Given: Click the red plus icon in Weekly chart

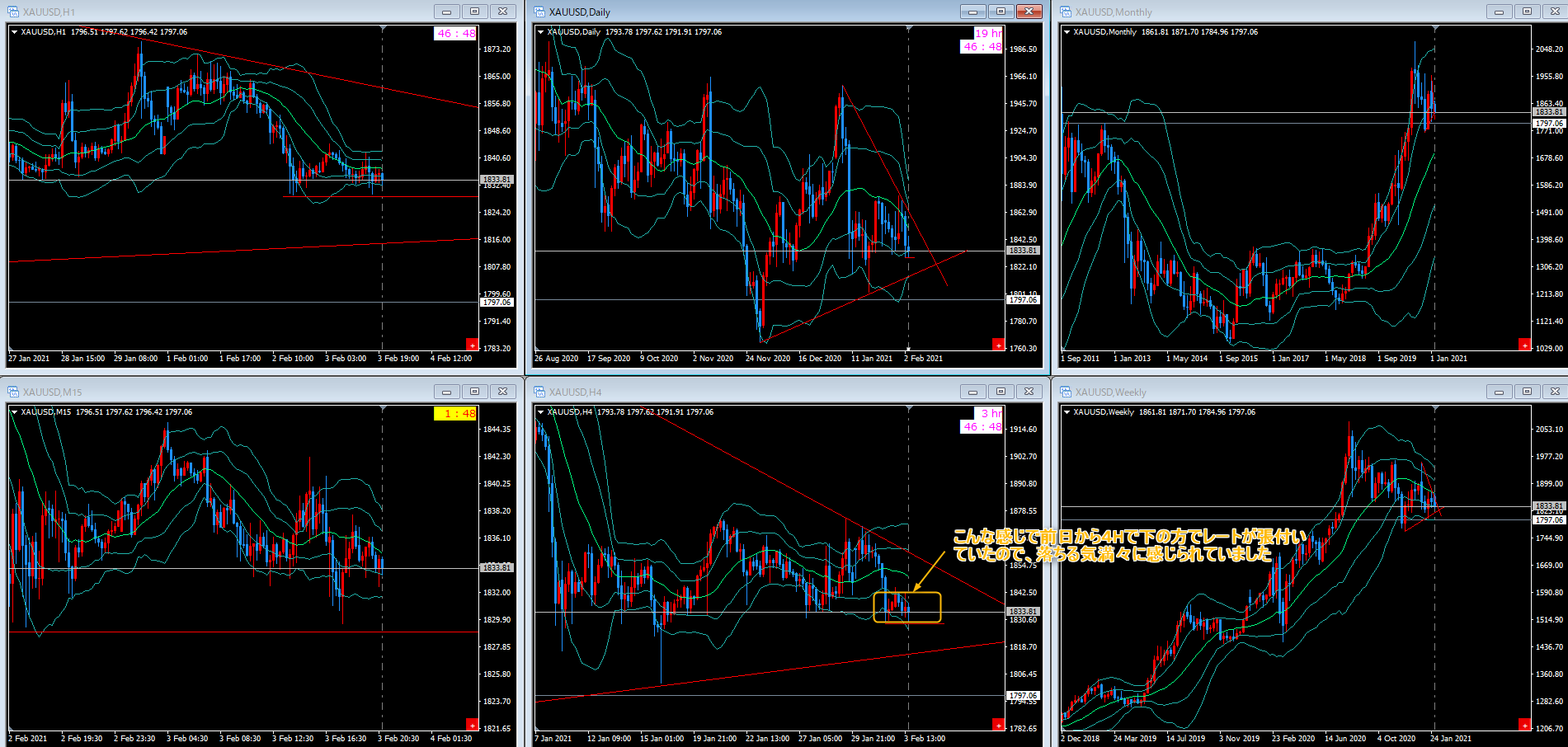Looking at the screenshot, I should 1524,725.
